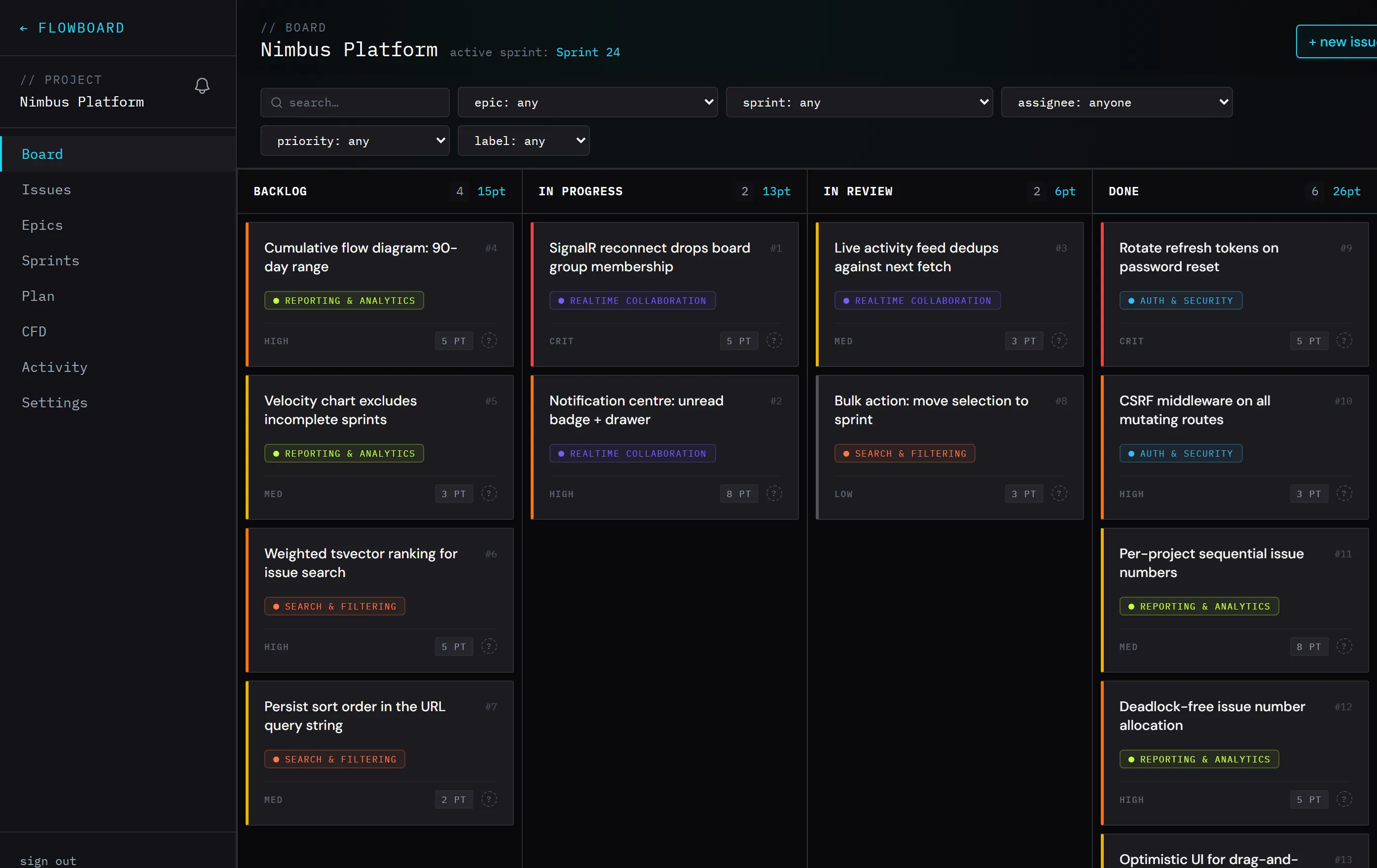This screenshot has height=868, width=1377.
Task: Click Search & Filtering tag on Bulk action card
Action: (x=905, y=453)
